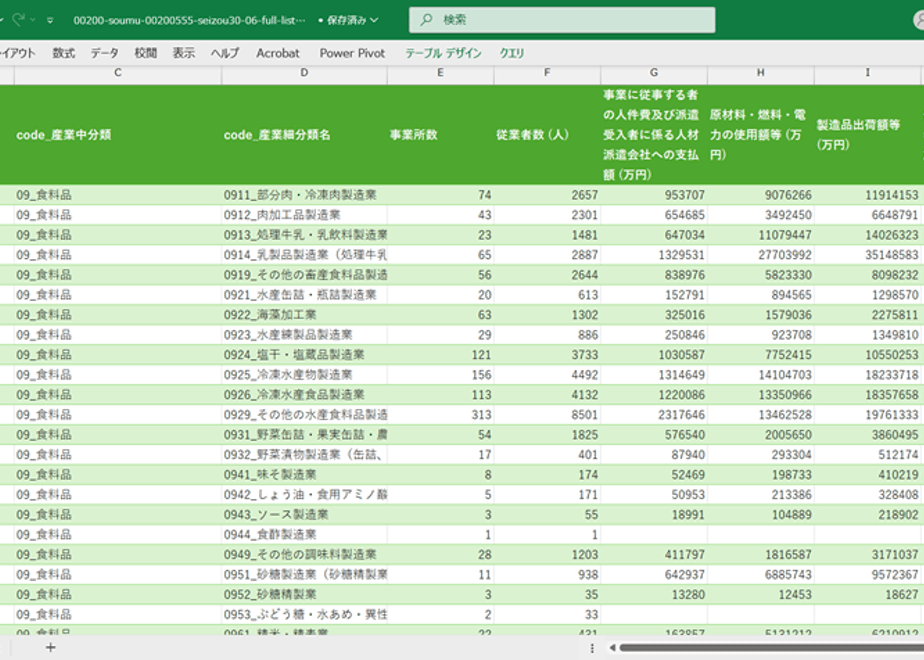This screenshot has height=660, width=924.
Task: Select value 953707 in column G
Action: [x=654, y=195]
